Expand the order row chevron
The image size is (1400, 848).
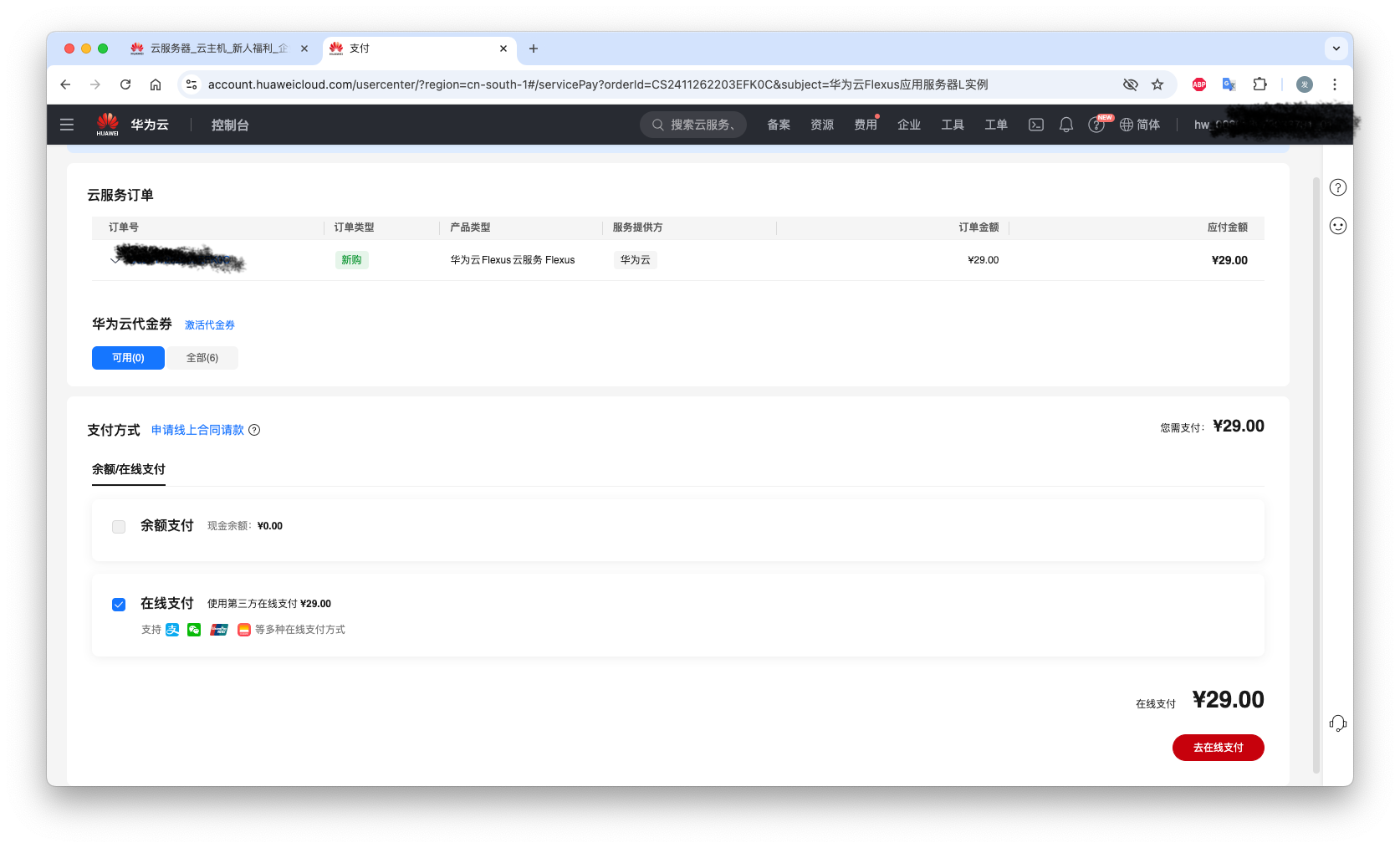click(x=115, y=260)
